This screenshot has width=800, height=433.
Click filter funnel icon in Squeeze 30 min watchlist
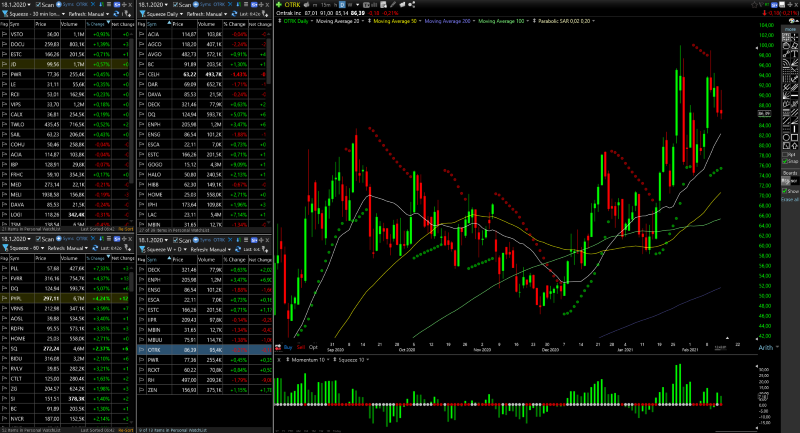point(4,16)
